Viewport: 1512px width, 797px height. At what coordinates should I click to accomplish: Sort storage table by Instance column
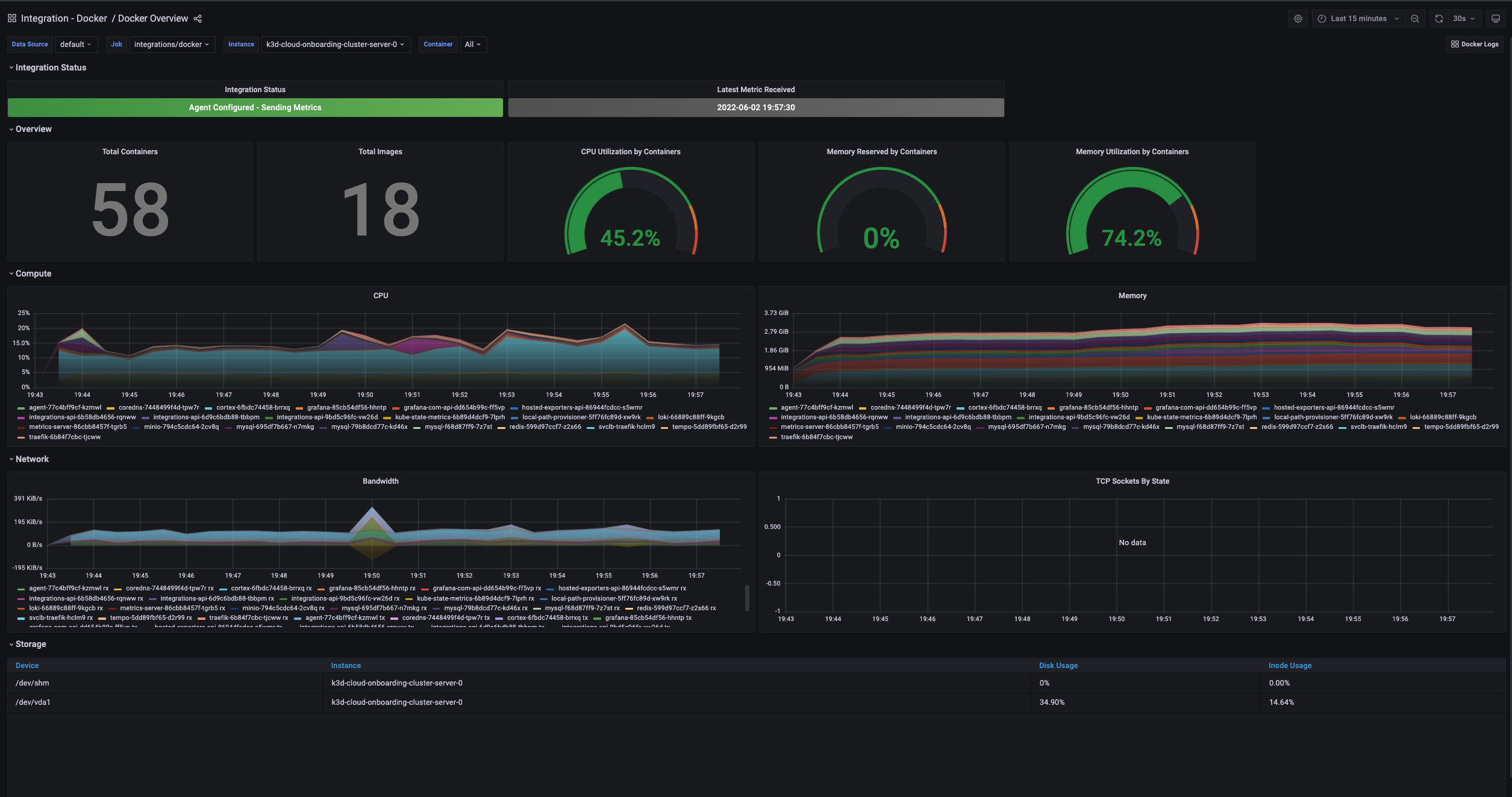point(346,666)
